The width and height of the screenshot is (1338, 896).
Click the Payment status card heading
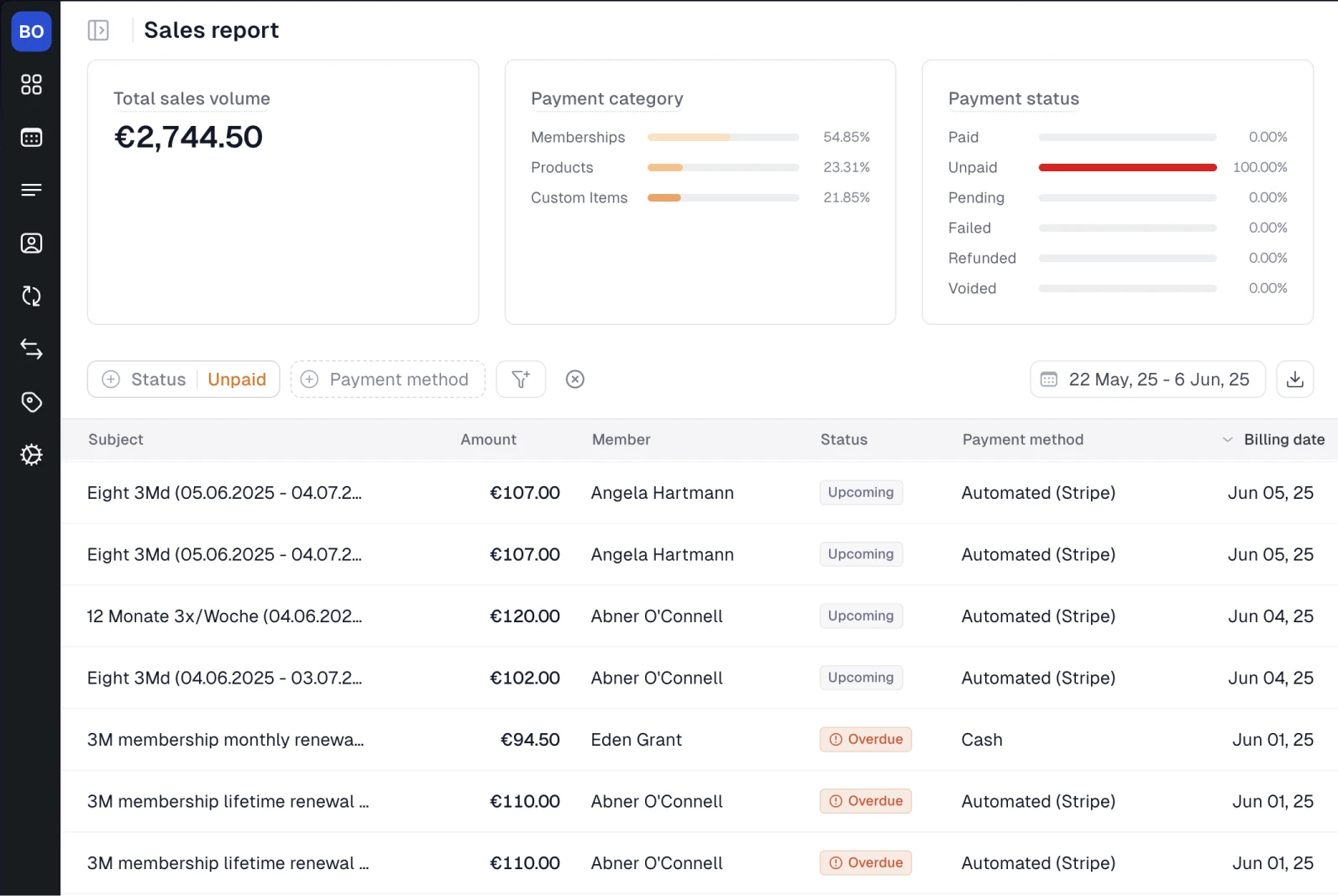click(1014, 99)
